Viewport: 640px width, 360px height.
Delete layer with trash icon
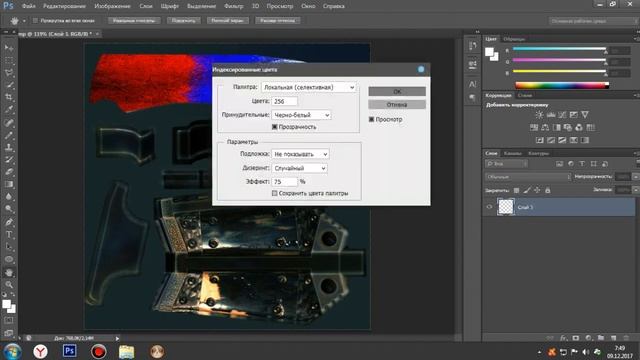click(626, 338)
